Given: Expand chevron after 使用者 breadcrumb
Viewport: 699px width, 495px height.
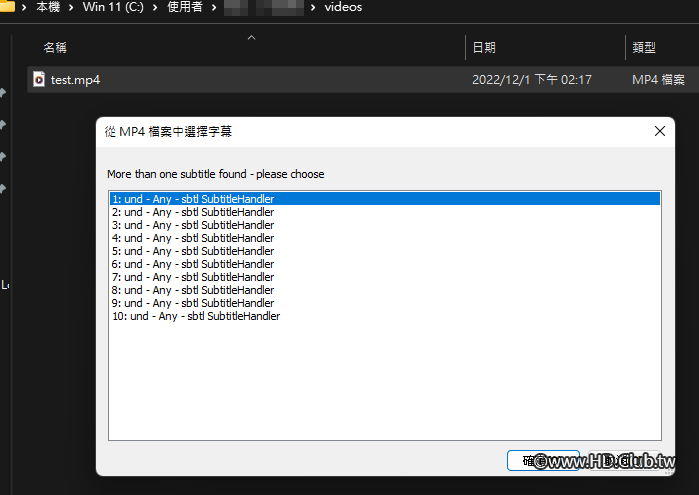Looking at the screenshot, I should point(214,7).
